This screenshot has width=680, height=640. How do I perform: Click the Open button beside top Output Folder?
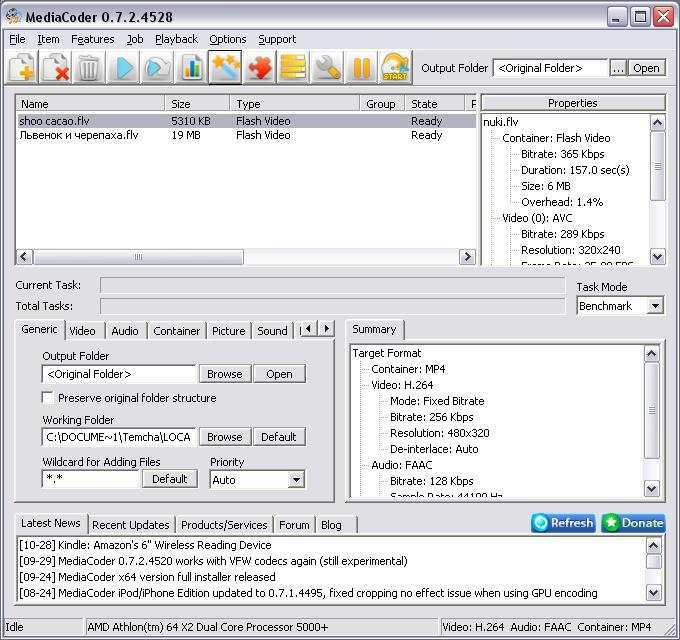[646, 68]
